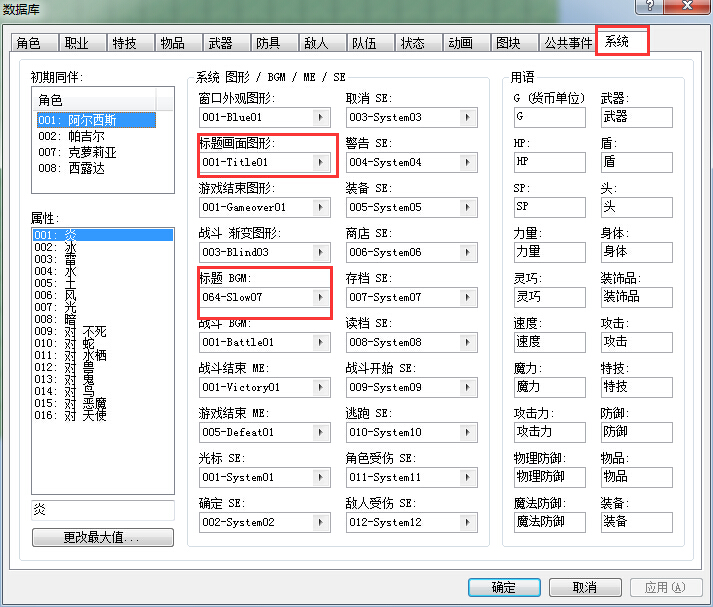713x607 pixels.
Task: Select initial party member 001: 阿尔西斯
Action: point(96,120)
